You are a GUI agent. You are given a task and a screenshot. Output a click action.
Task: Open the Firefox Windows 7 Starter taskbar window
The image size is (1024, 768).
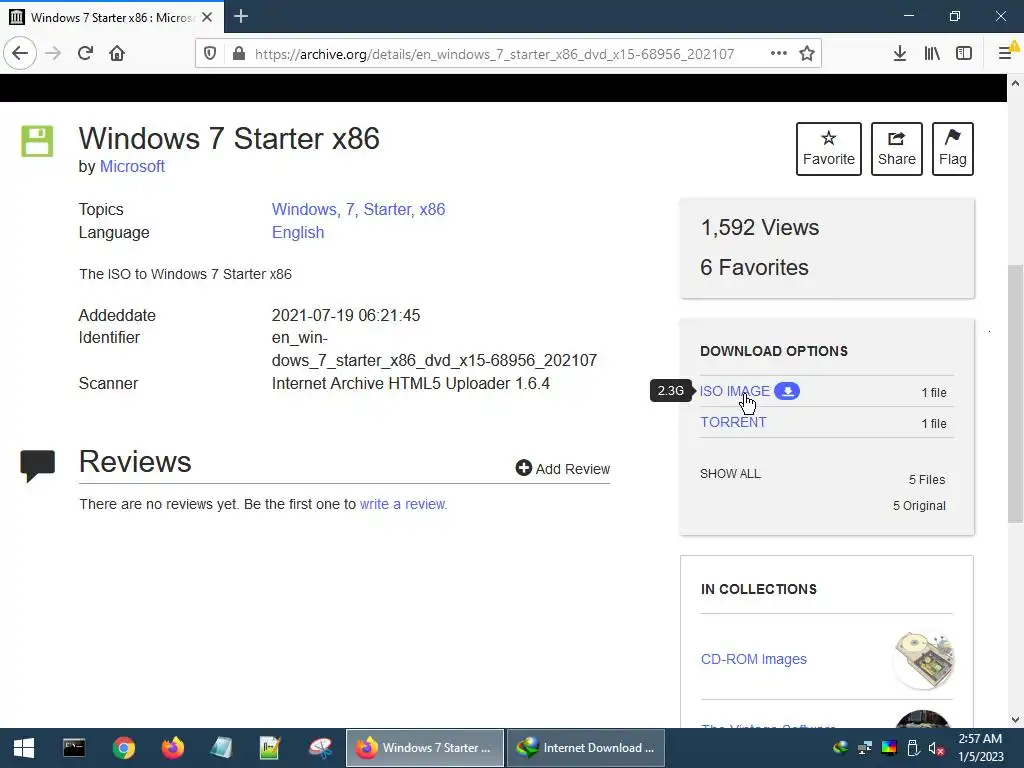click(424, 748)
